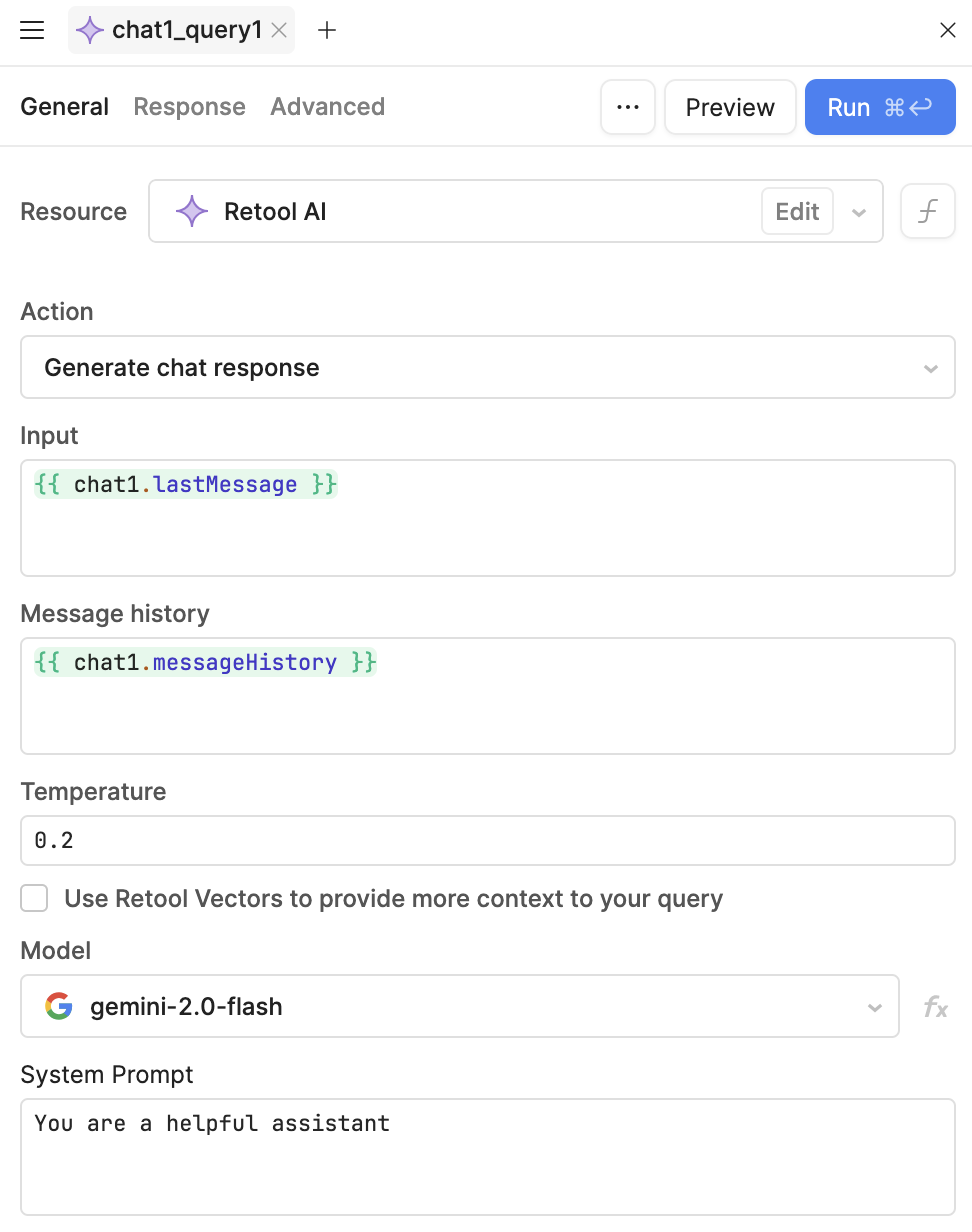Close the query editor panel
This screenshot has width=972, height=1232.
(x=948, y=30)
